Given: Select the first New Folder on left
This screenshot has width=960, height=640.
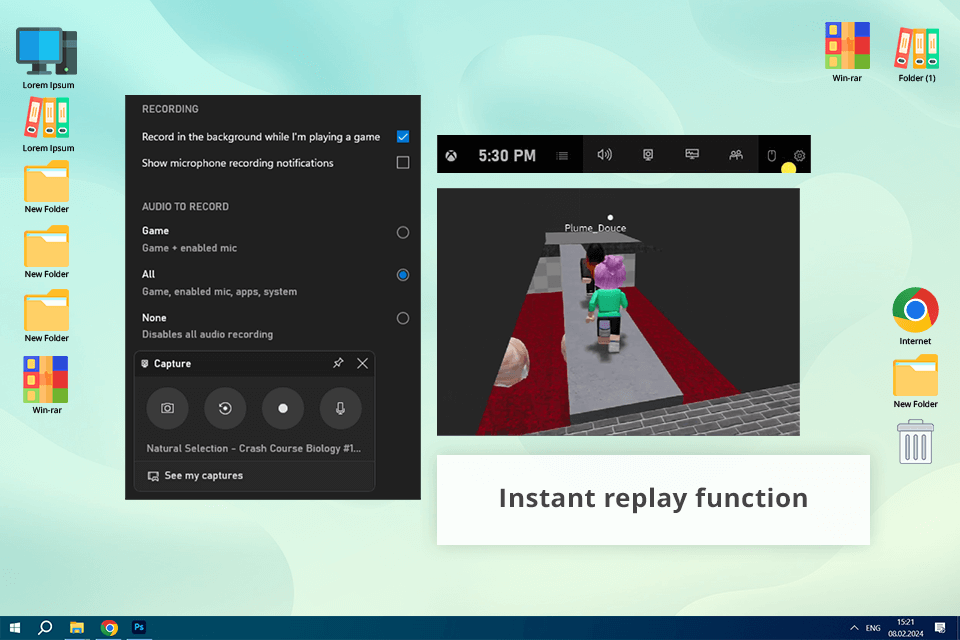Looking at the screenshot, I should click(x=47, y=187).
